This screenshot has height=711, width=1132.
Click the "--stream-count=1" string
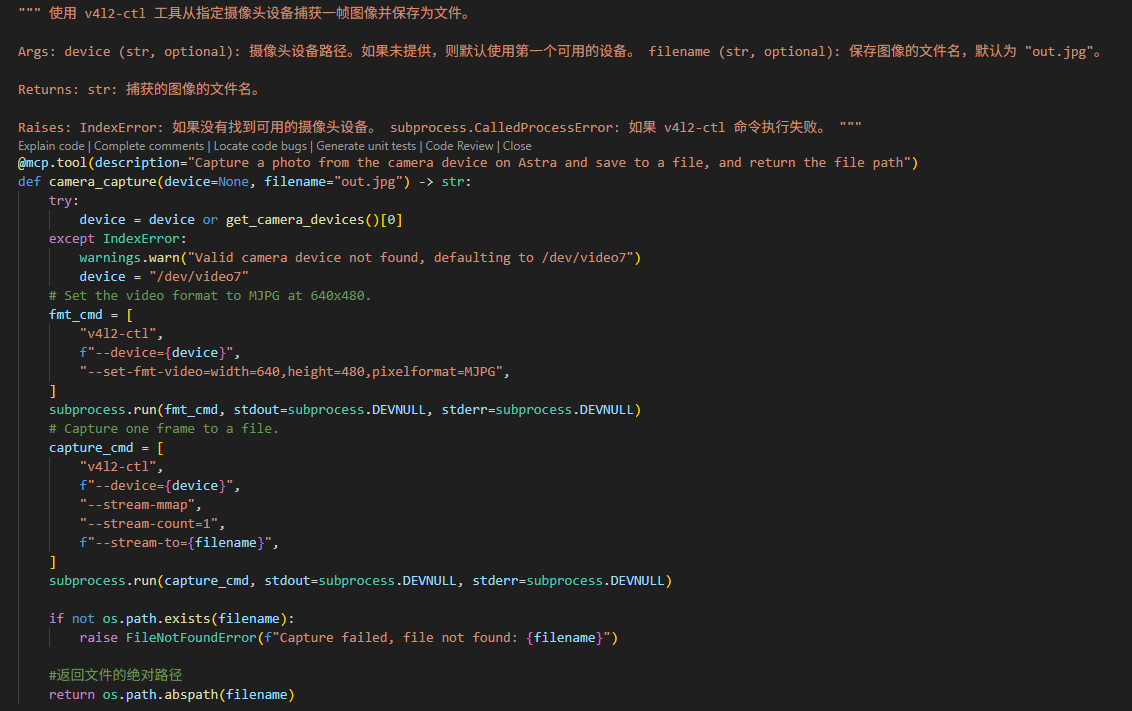click(x=152, y=523)
